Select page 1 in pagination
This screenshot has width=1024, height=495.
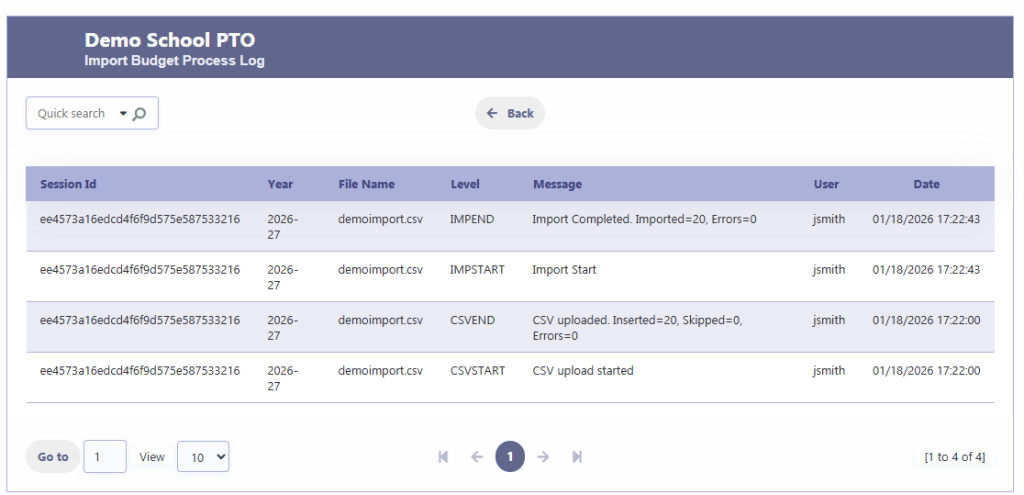(x=510, y=457)
